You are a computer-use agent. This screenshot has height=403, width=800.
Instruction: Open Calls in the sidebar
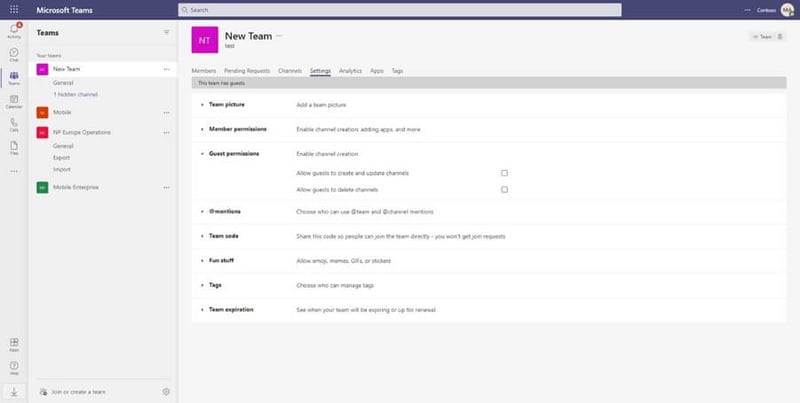[14, 125]
